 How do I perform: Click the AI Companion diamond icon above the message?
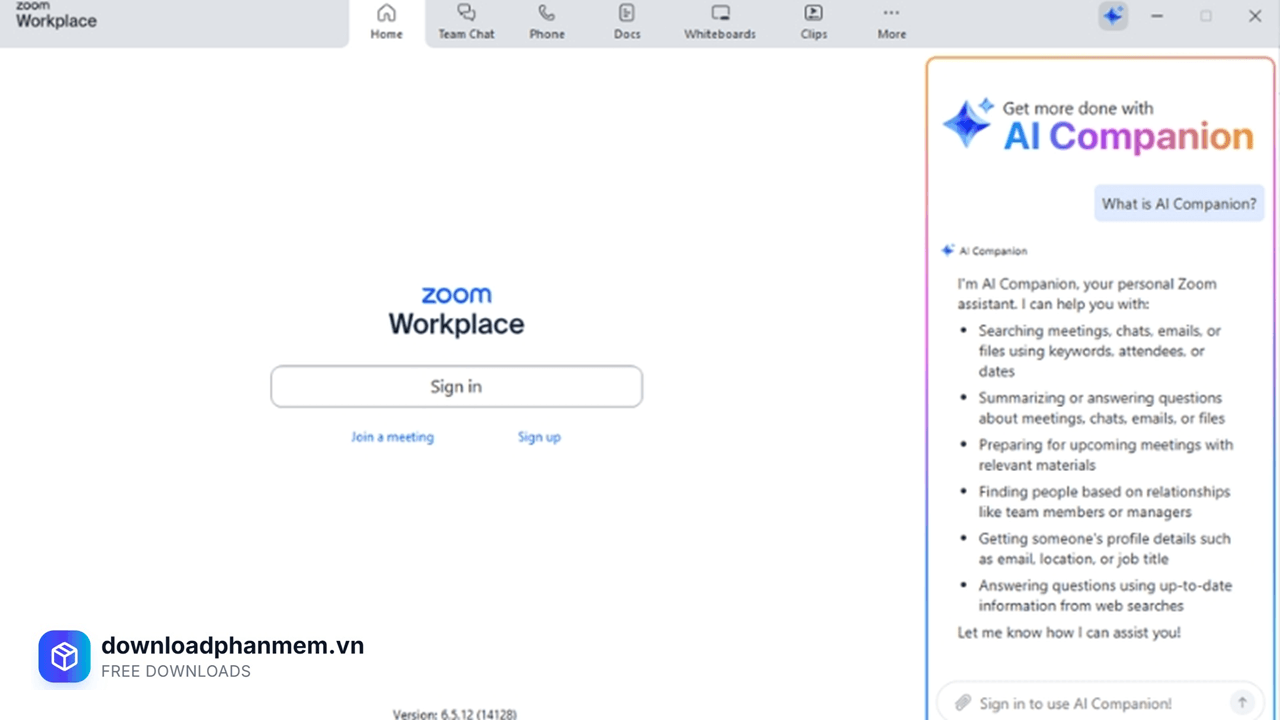[x=948, y=250]
